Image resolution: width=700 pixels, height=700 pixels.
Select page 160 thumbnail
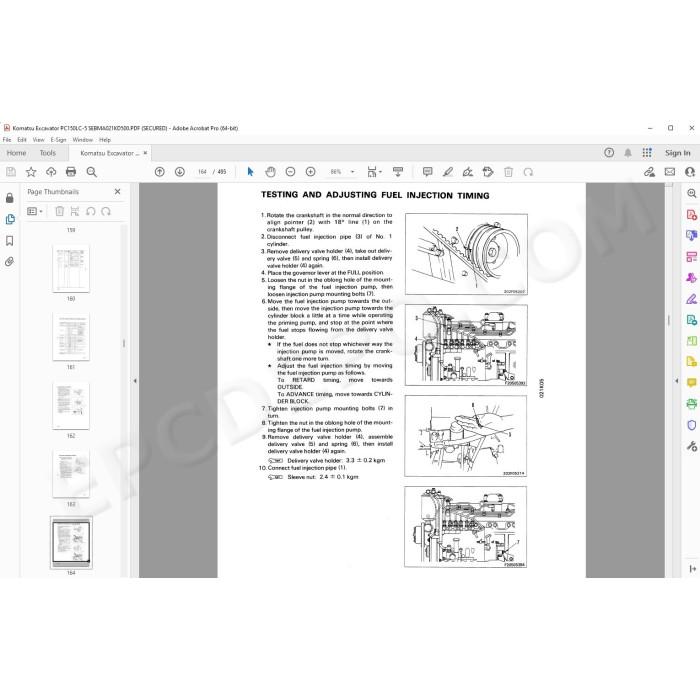coord(71,268)
